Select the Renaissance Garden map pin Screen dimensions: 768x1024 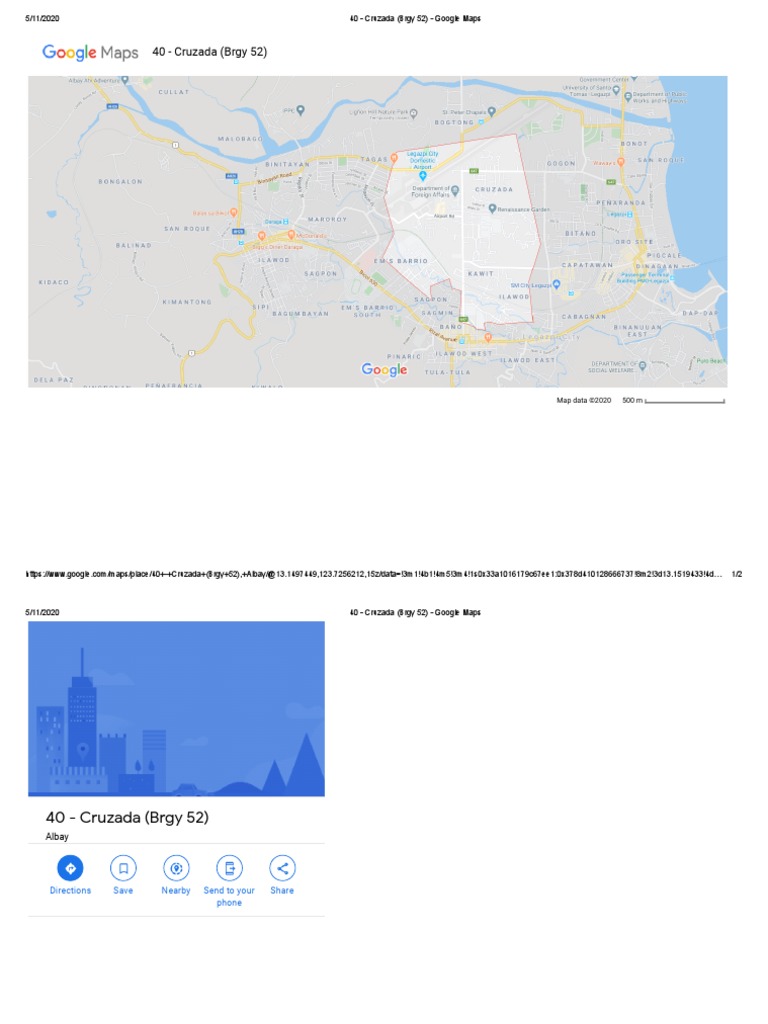[492, 209]
